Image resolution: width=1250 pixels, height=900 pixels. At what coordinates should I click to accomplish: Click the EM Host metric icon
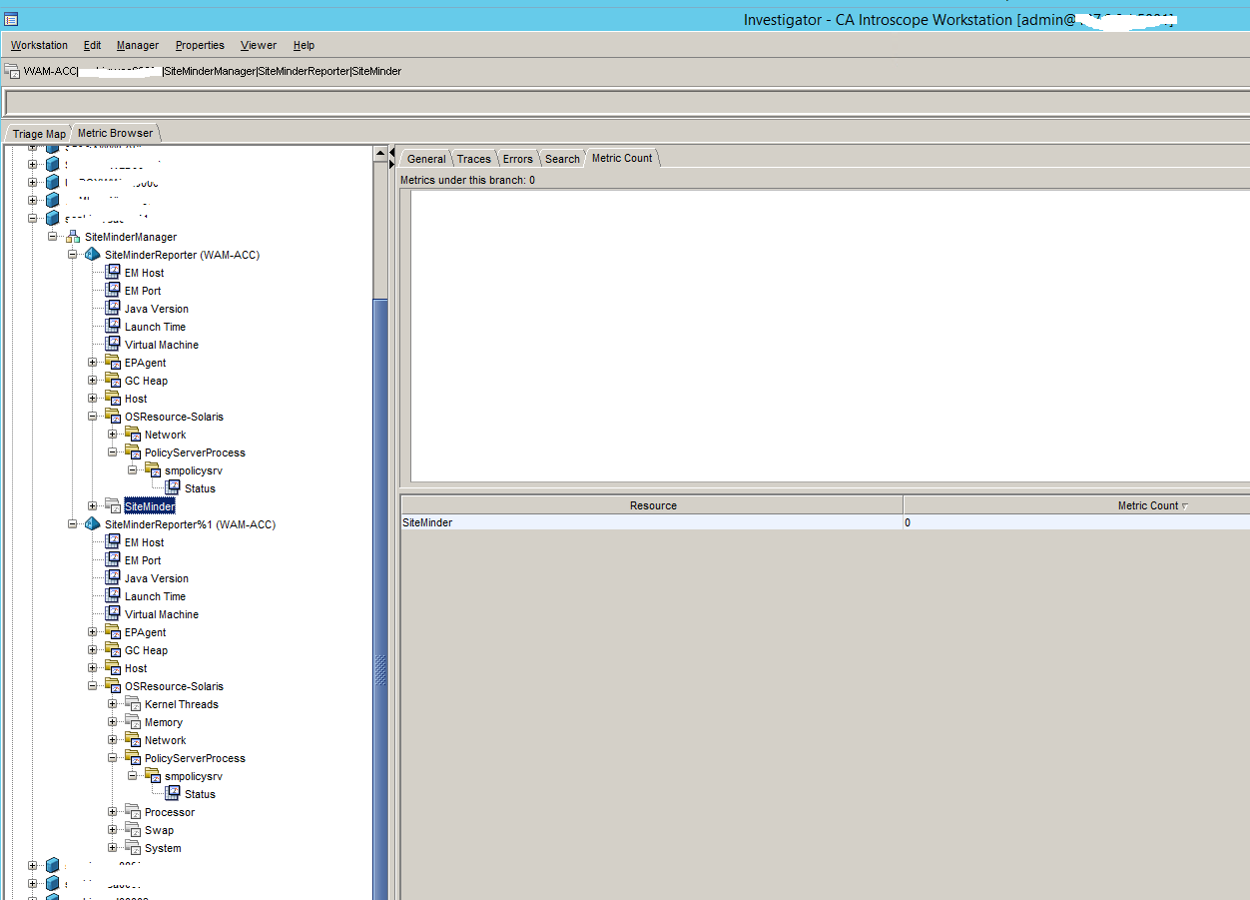(111, 272)
